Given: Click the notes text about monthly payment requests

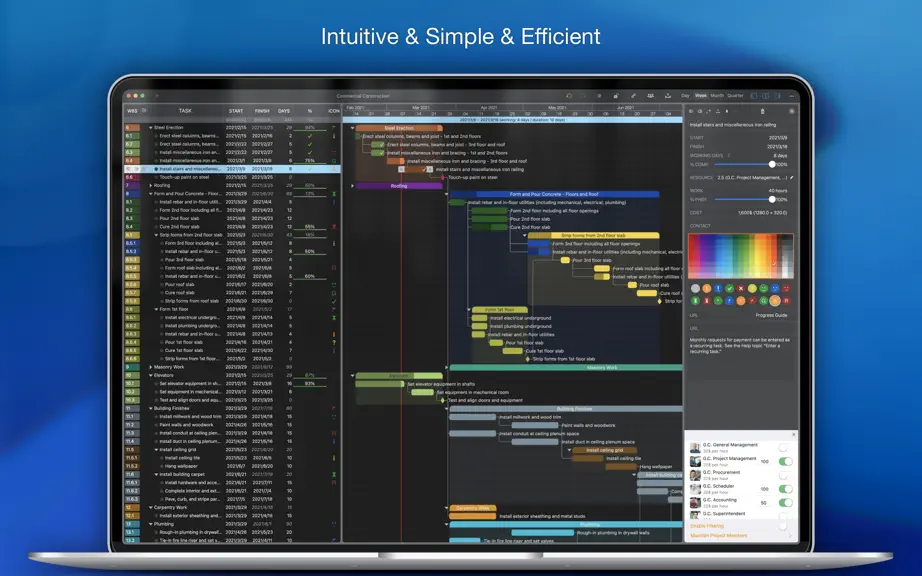Looking at the screenshot, I should [740, 346].
